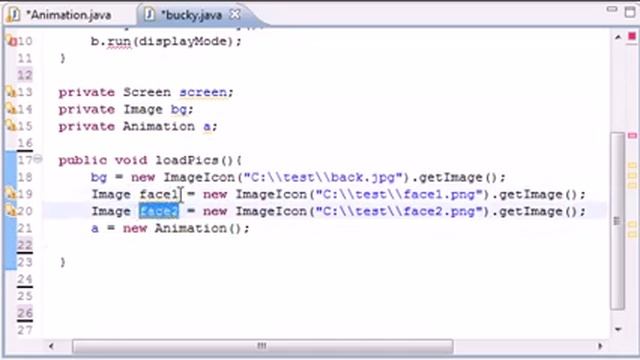
Task: Click the loadPics method name
Action: pyautogui.click(x=187, y=160)
